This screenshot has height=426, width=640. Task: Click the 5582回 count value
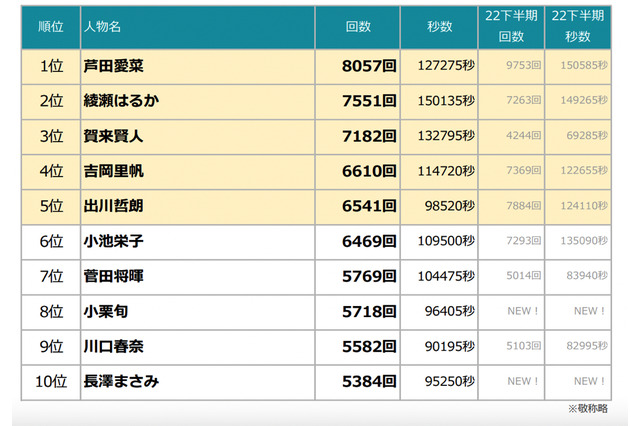pyautogui.click(x=369, y=346)
